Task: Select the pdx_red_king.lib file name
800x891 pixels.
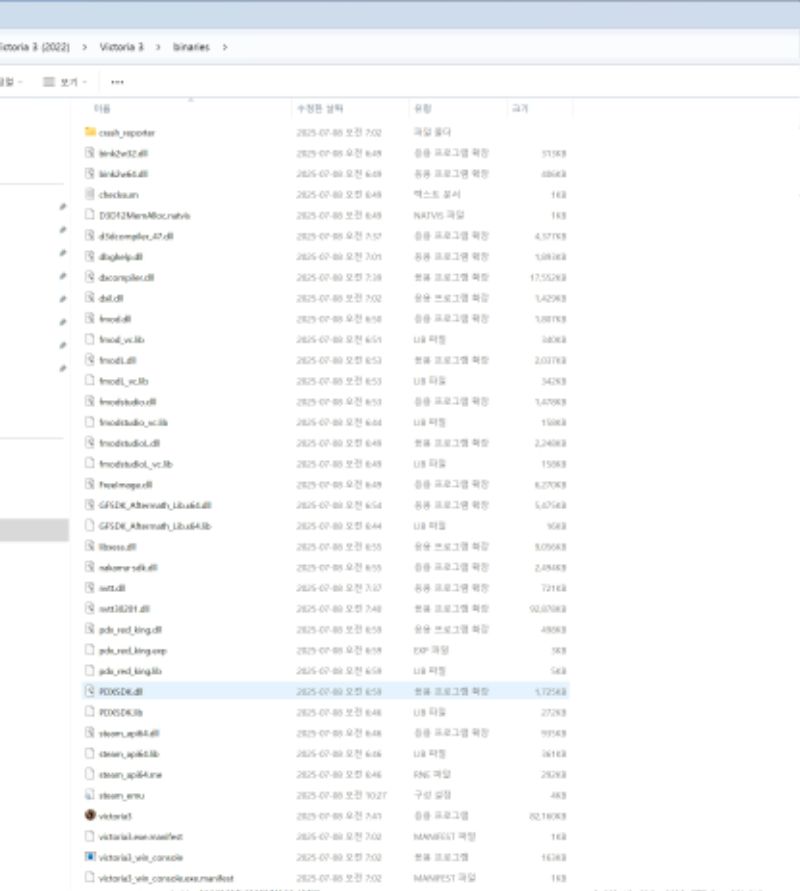Action: point(131,671)
